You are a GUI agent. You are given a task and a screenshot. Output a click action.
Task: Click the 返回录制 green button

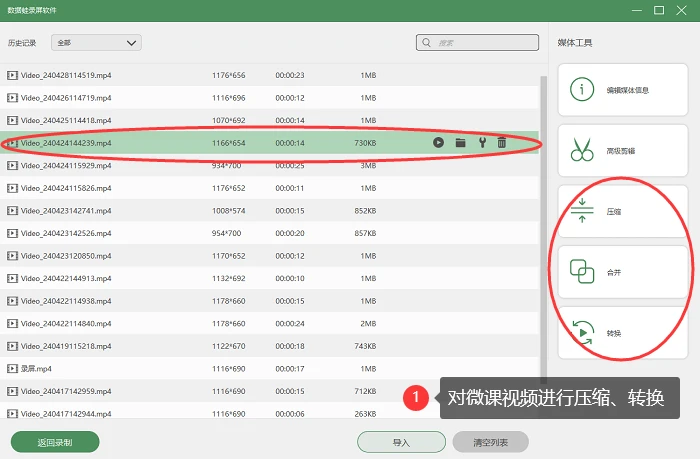click(x=55, y=442)
